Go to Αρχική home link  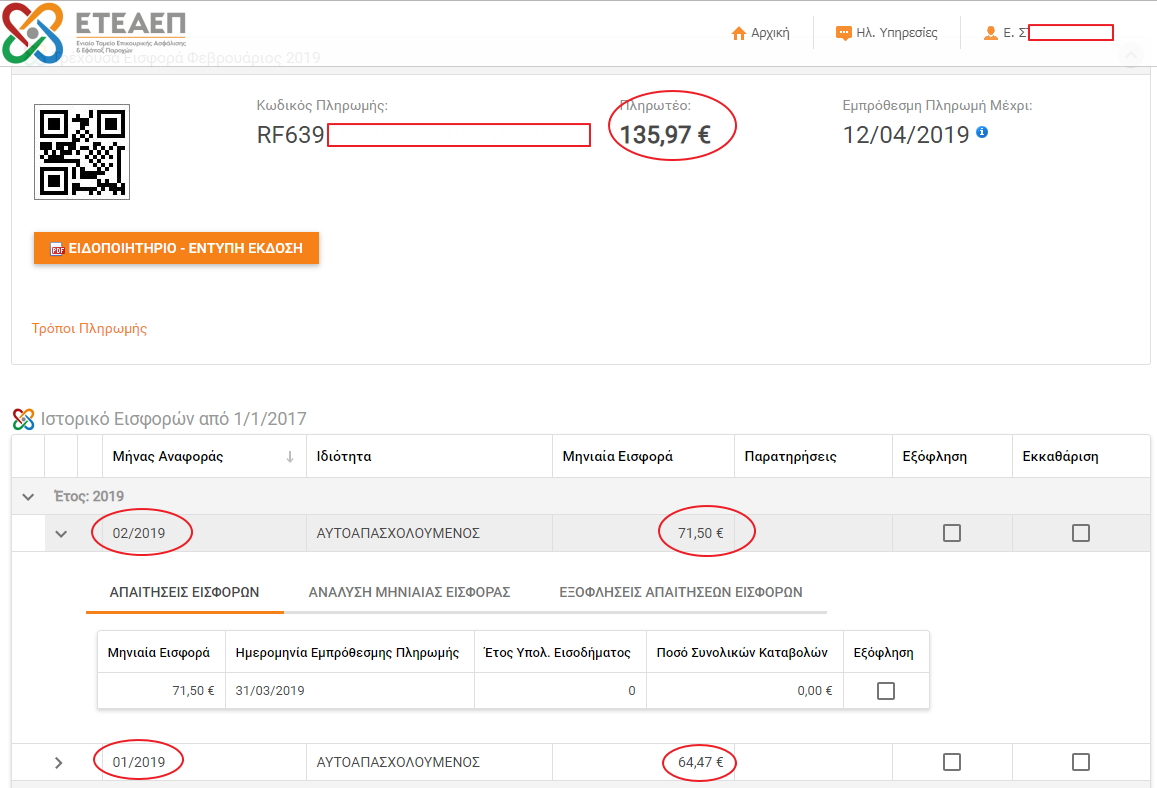click(x=760, y=33)
